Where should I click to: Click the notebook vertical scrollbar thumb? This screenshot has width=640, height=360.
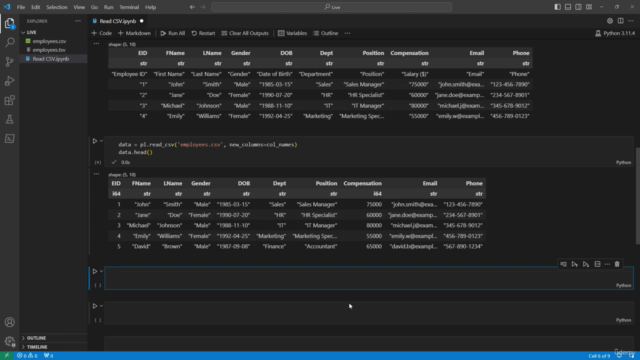click(637, 196)
